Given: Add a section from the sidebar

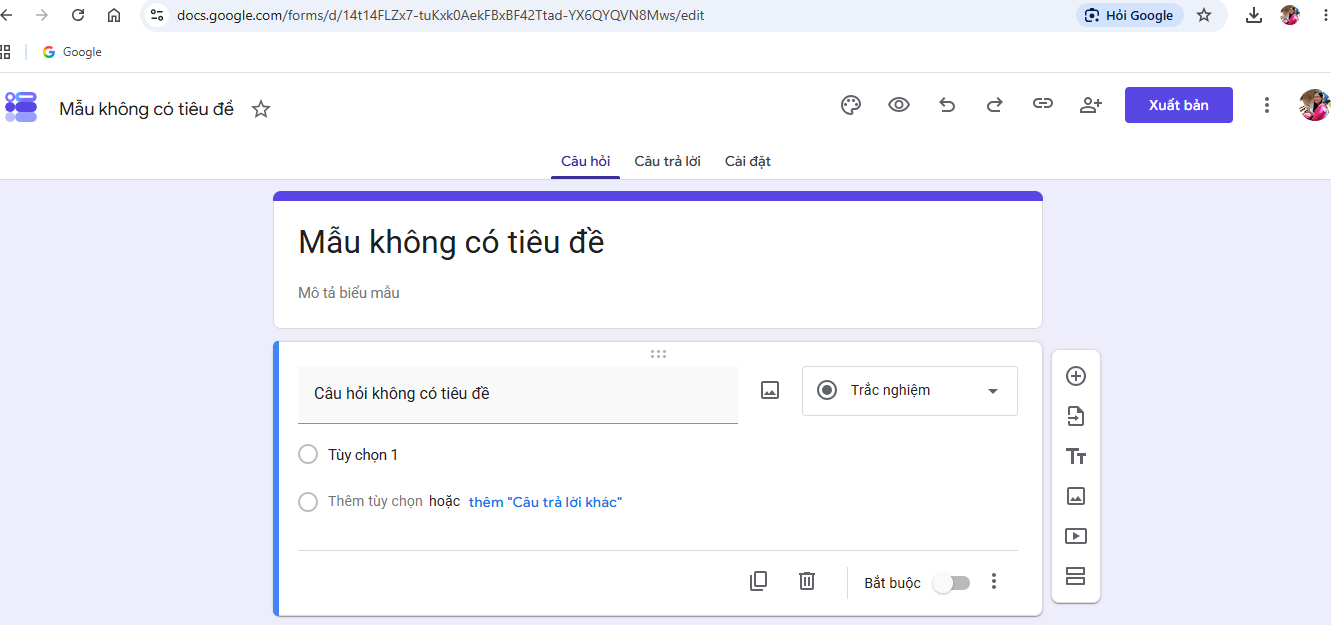Looking at the screenshot, I should pyautogui.click(x=1076, y=576).
